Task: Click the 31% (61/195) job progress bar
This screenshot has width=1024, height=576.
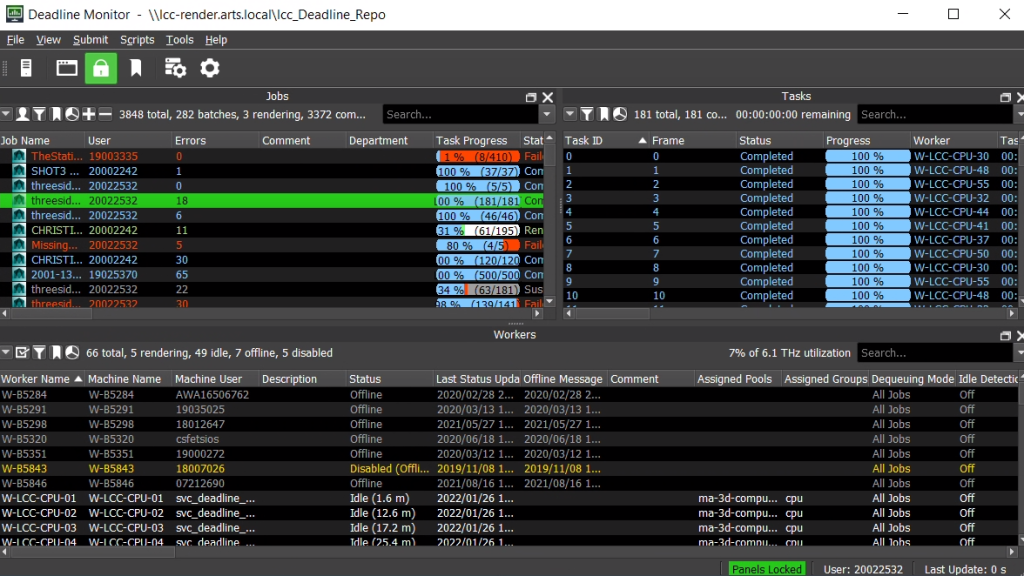Action: [x=478, y=231]
